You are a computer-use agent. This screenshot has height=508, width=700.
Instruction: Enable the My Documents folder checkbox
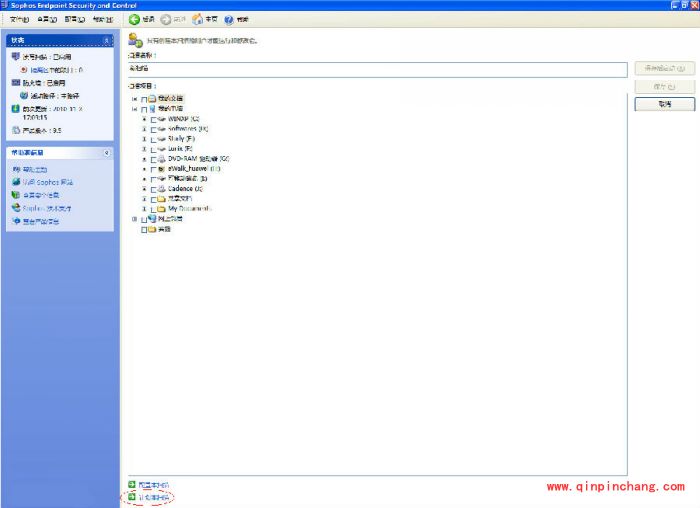(x=153, y=208)
